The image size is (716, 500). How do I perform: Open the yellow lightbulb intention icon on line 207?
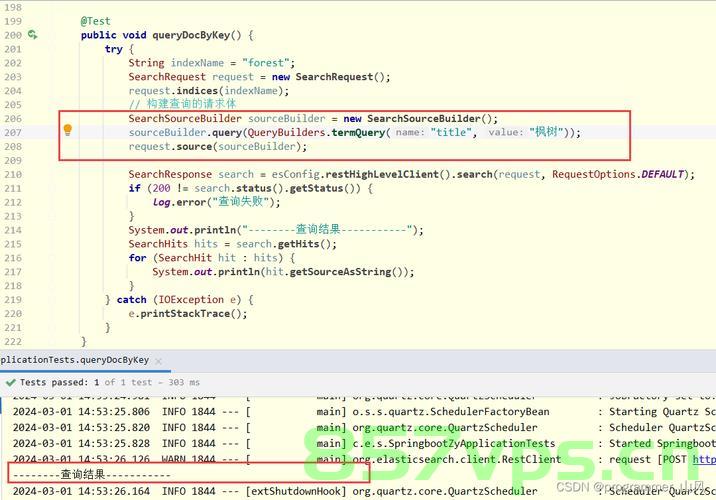click(x=68, y=130)
